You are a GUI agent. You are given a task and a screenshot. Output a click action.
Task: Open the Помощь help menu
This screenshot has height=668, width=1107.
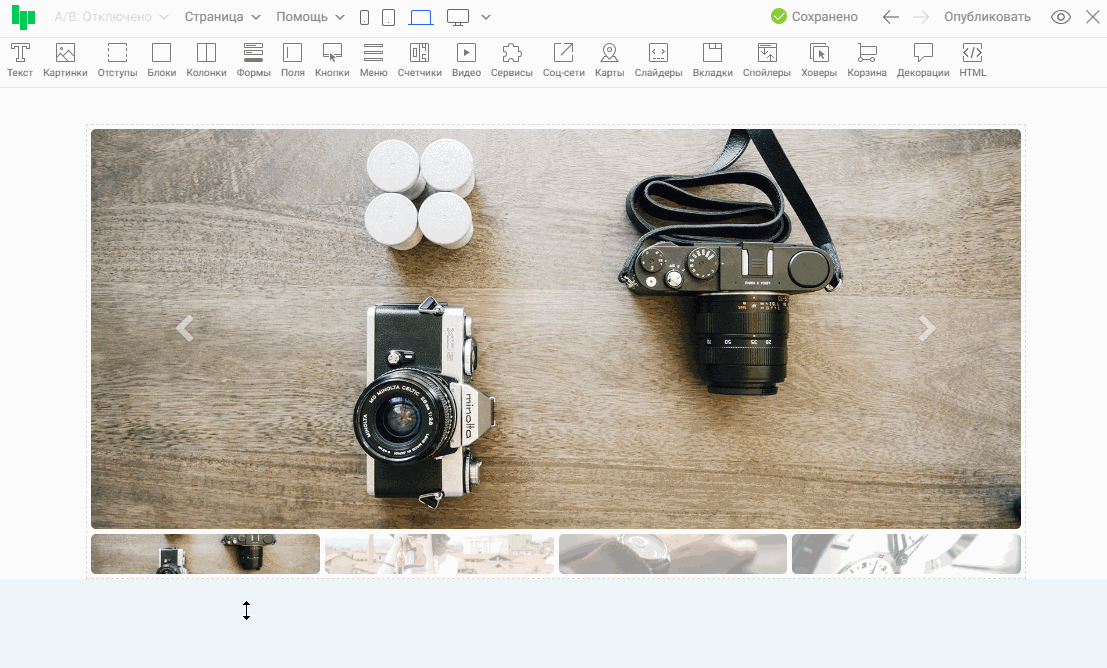[x=310, y=17]
